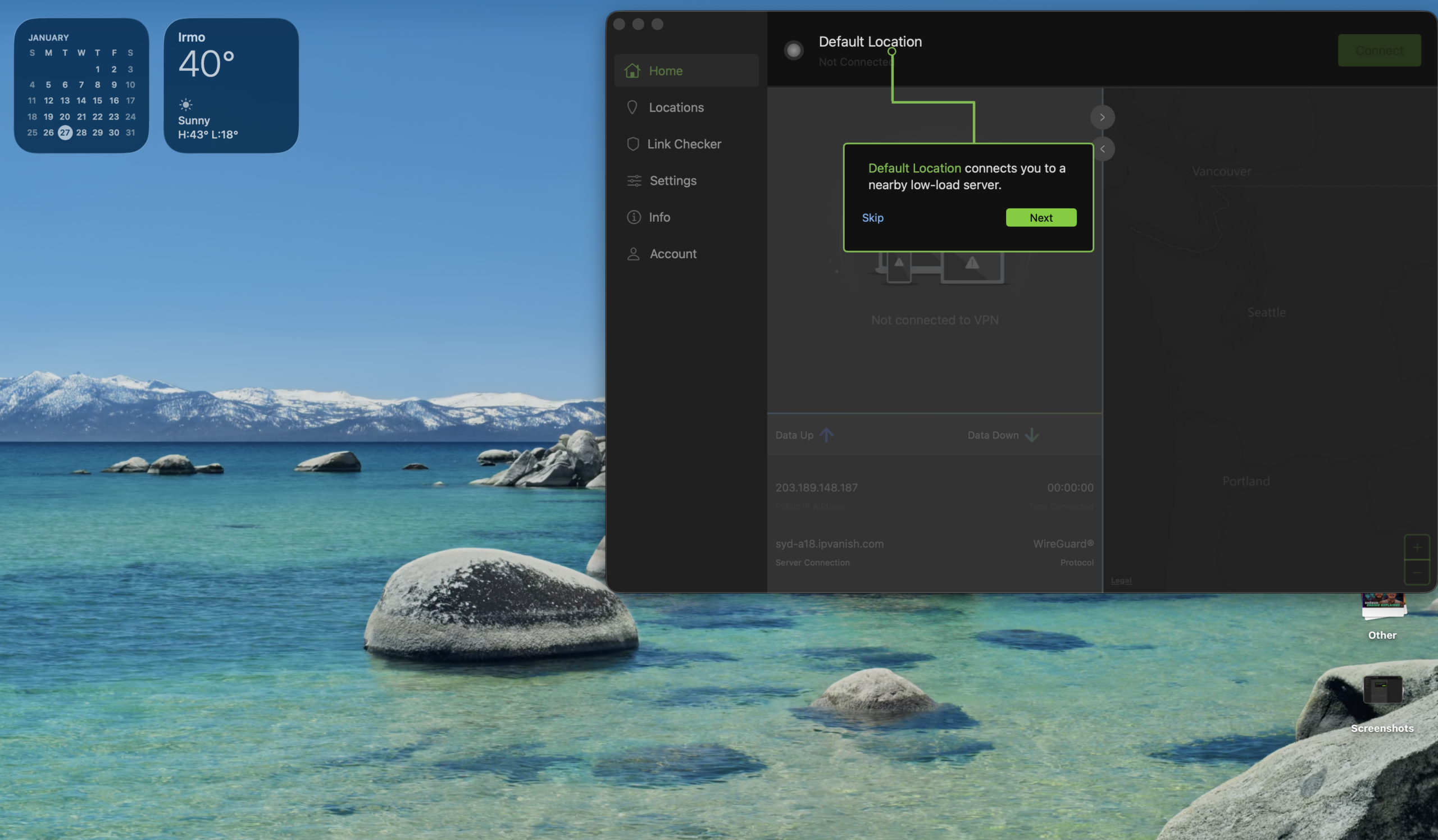Click the Data Up arrow icon
Viewport: 1438px width, 840px height.
pyautogui.click(x=826, y=435)
